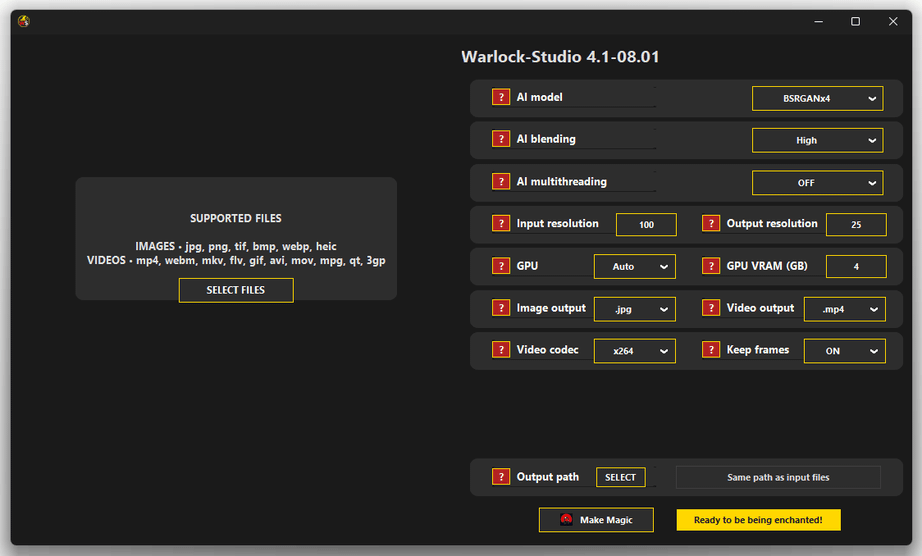Focus the GPU VRAM (GB) input field
The height and width of the screenshot is (556, 922).
[856, 267]
